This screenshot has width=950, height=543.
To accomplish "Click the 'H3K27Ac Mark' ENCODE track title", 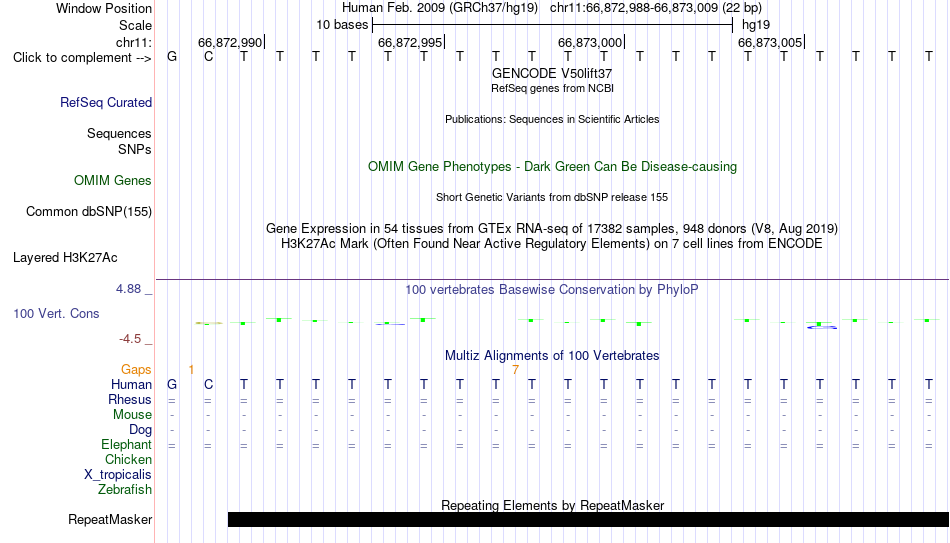I will point(552,244).
